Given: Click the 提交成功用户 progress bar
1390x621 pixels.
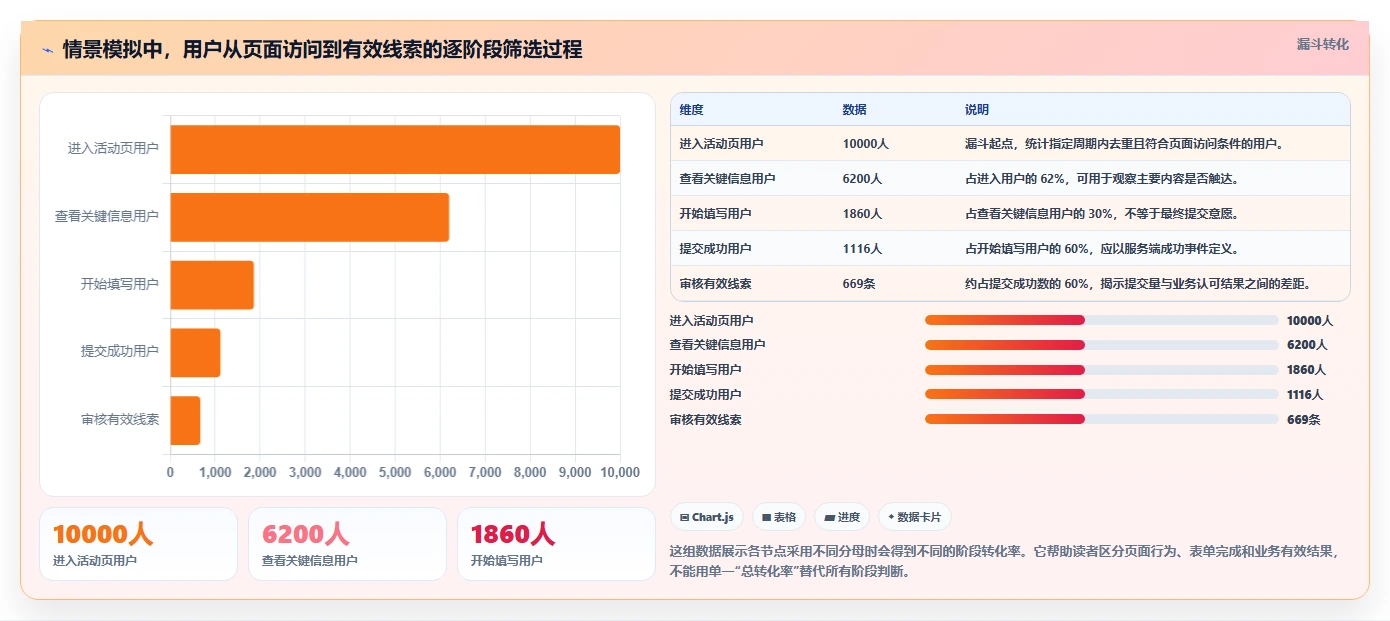Looking at the screenshot, I should 1101,394.
